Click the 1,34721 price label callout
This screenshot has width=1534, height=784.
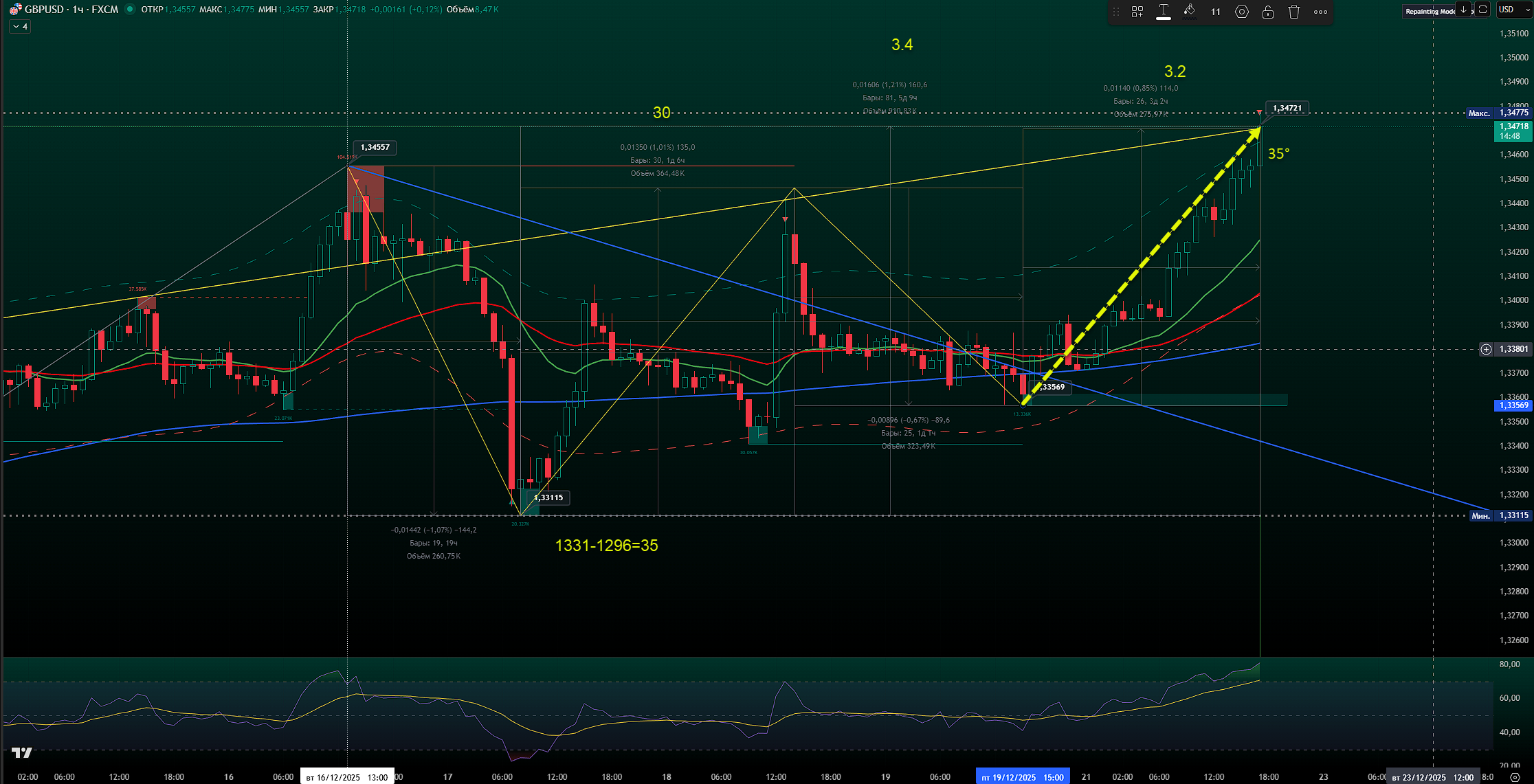1287,108
